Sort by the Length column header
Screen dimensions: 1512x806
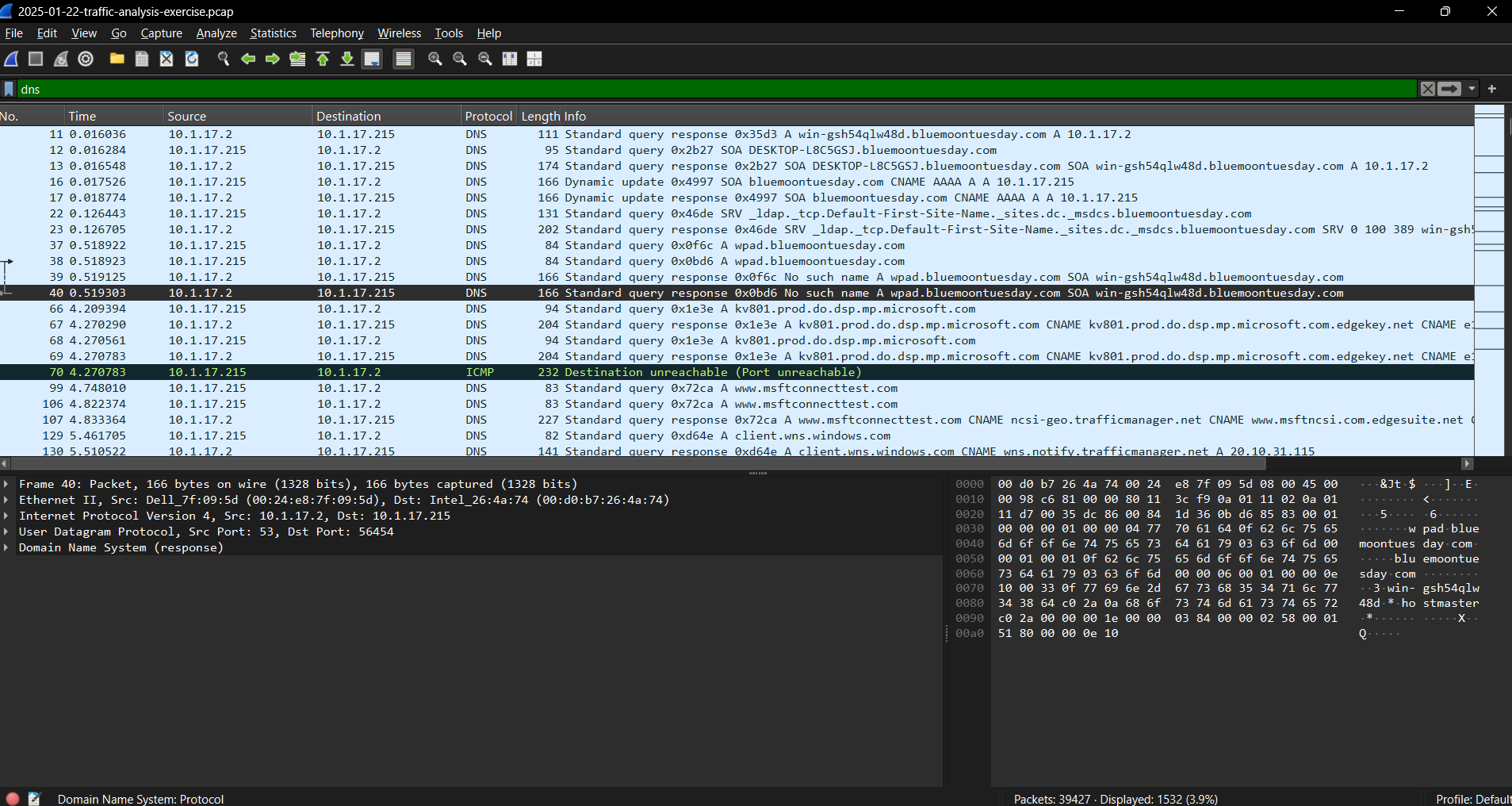[x=540, y=116]
